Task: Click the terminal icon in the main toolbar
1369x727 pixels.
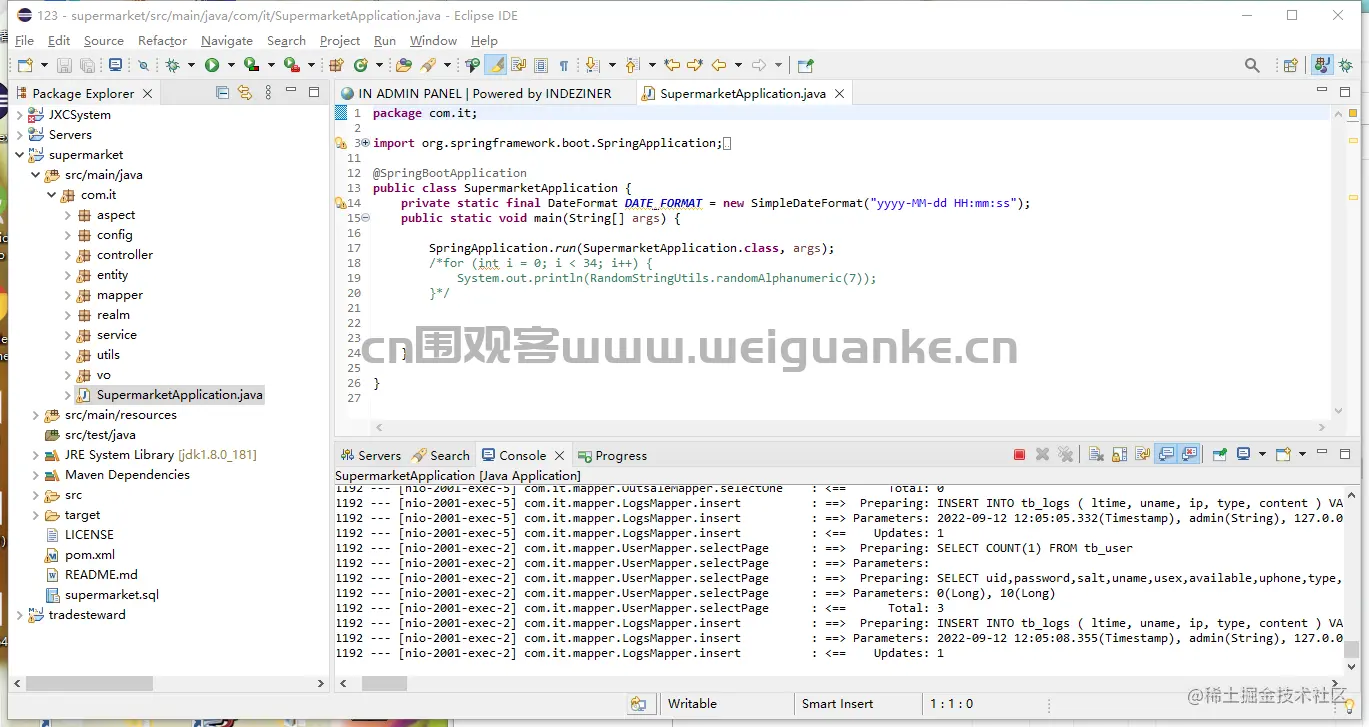Action: 115,65
